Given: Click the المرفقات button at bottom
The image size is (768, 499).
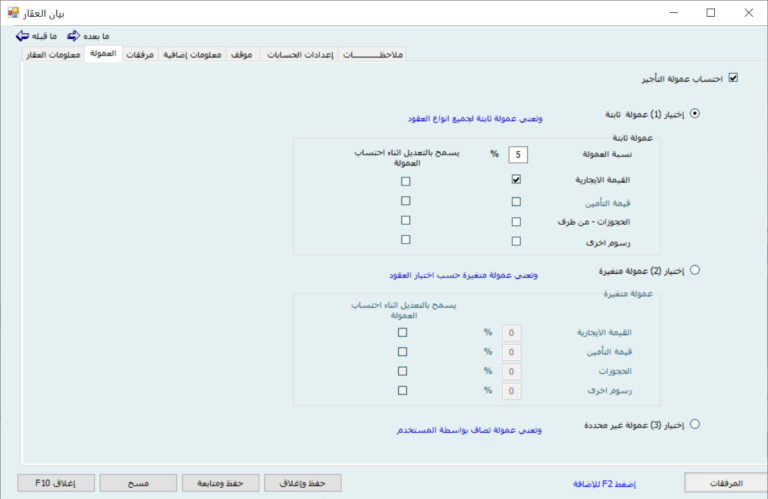Looking at the screenshot, I should pyautogui.click(x=726, y=483).
